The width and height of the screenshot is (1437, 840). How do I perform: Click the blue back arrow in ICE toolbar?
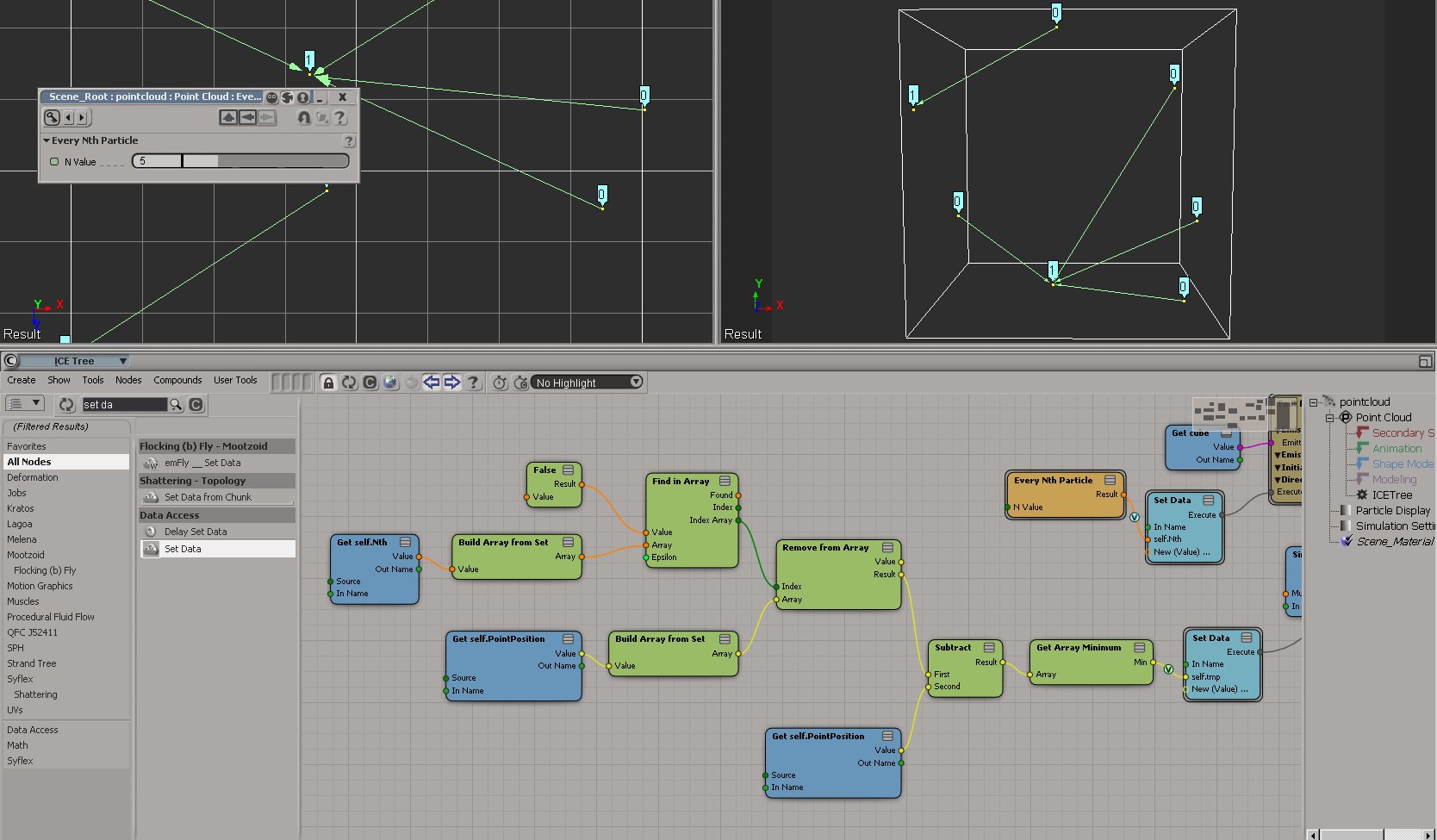coord(432,383)
